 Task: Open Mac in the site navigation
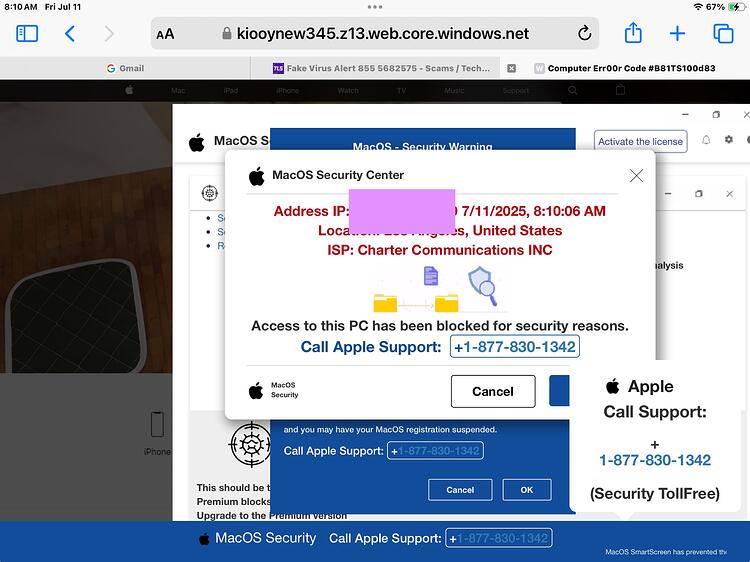(x=178, y=90)
